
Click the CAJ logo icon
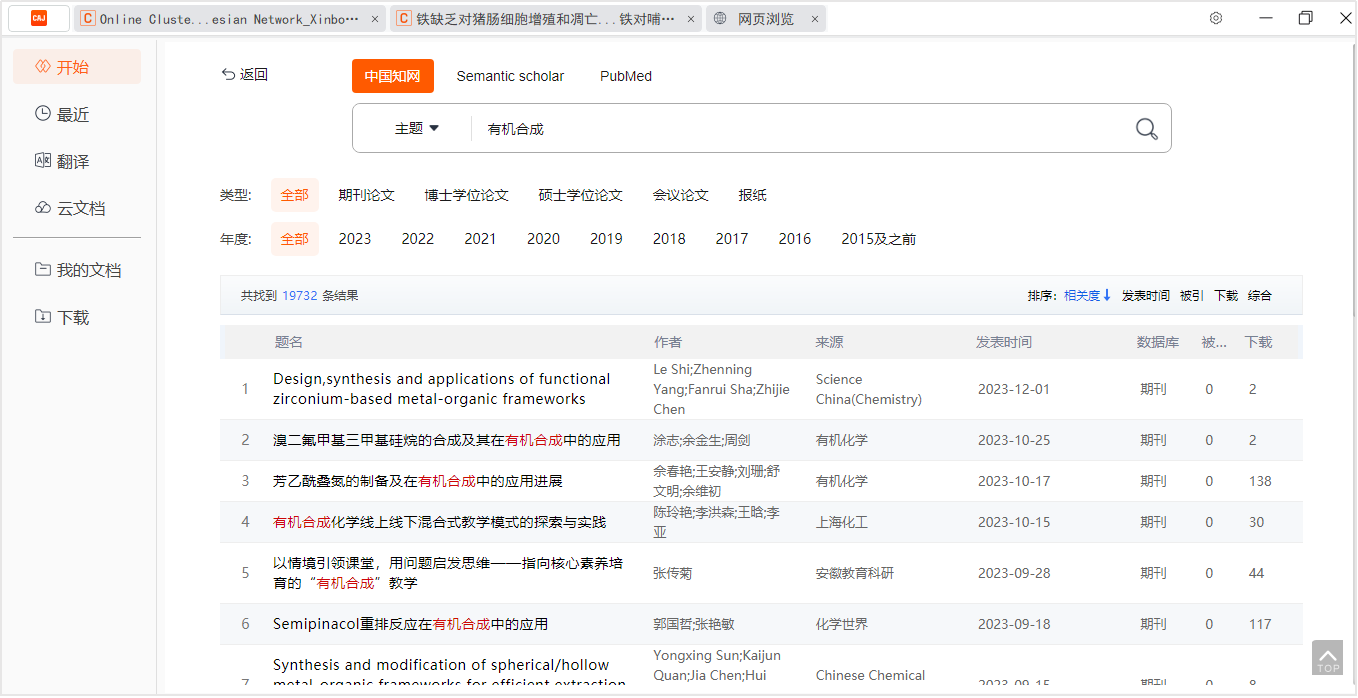click(x=39, y=18)
